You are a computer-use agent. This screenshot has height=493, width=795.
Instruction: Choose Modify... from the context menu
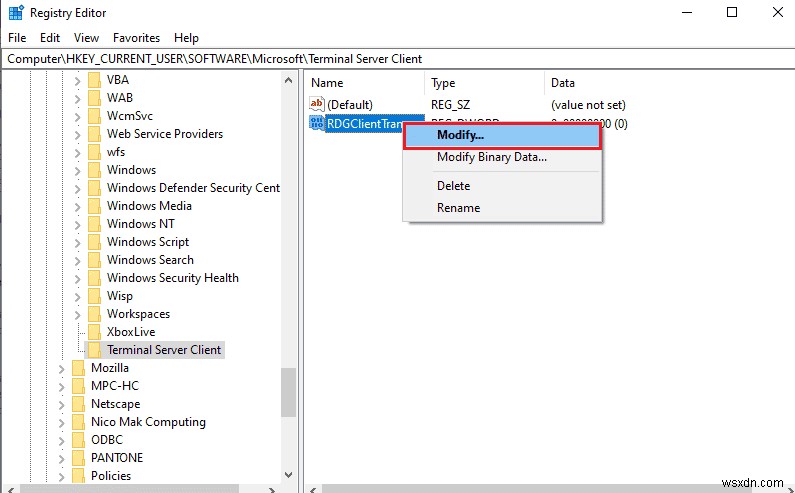pos(502,135)
